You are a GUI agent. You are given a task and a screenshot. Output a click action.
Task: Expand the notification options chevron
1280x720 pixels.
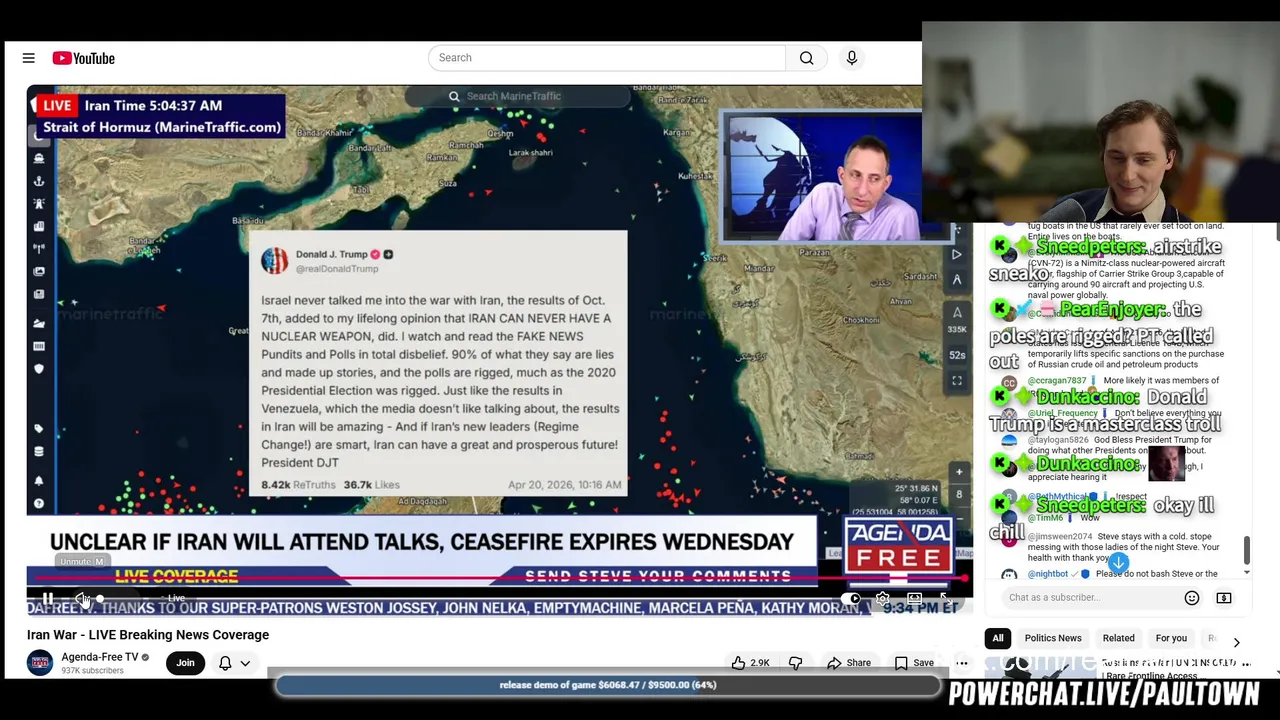click(x=245, y=663)
